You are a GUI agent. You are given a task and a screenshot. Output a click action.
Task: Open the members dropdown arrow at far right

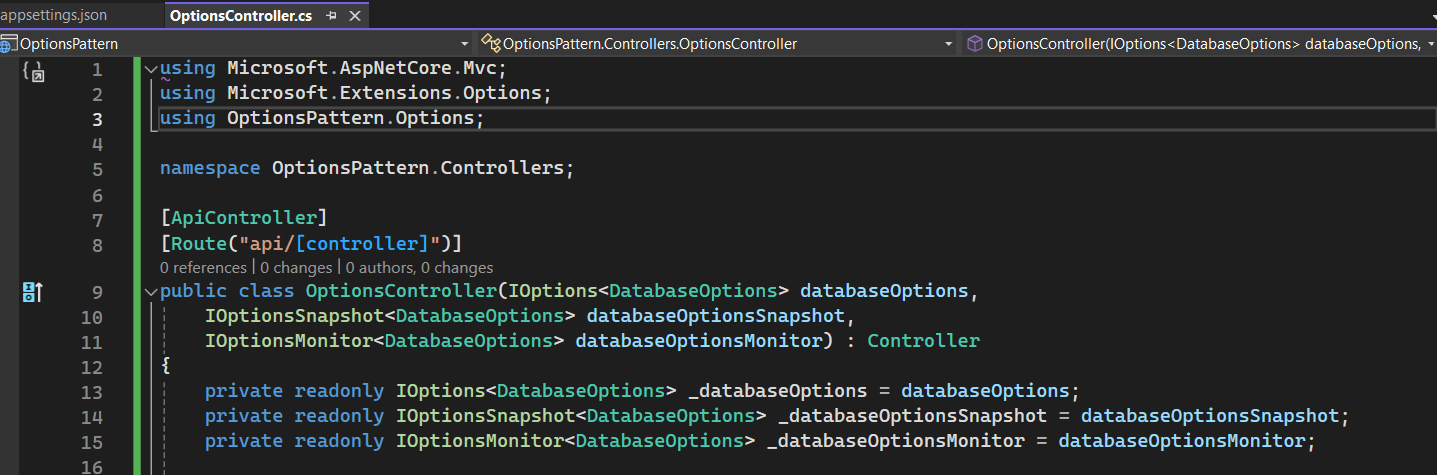pos(1429,44)
